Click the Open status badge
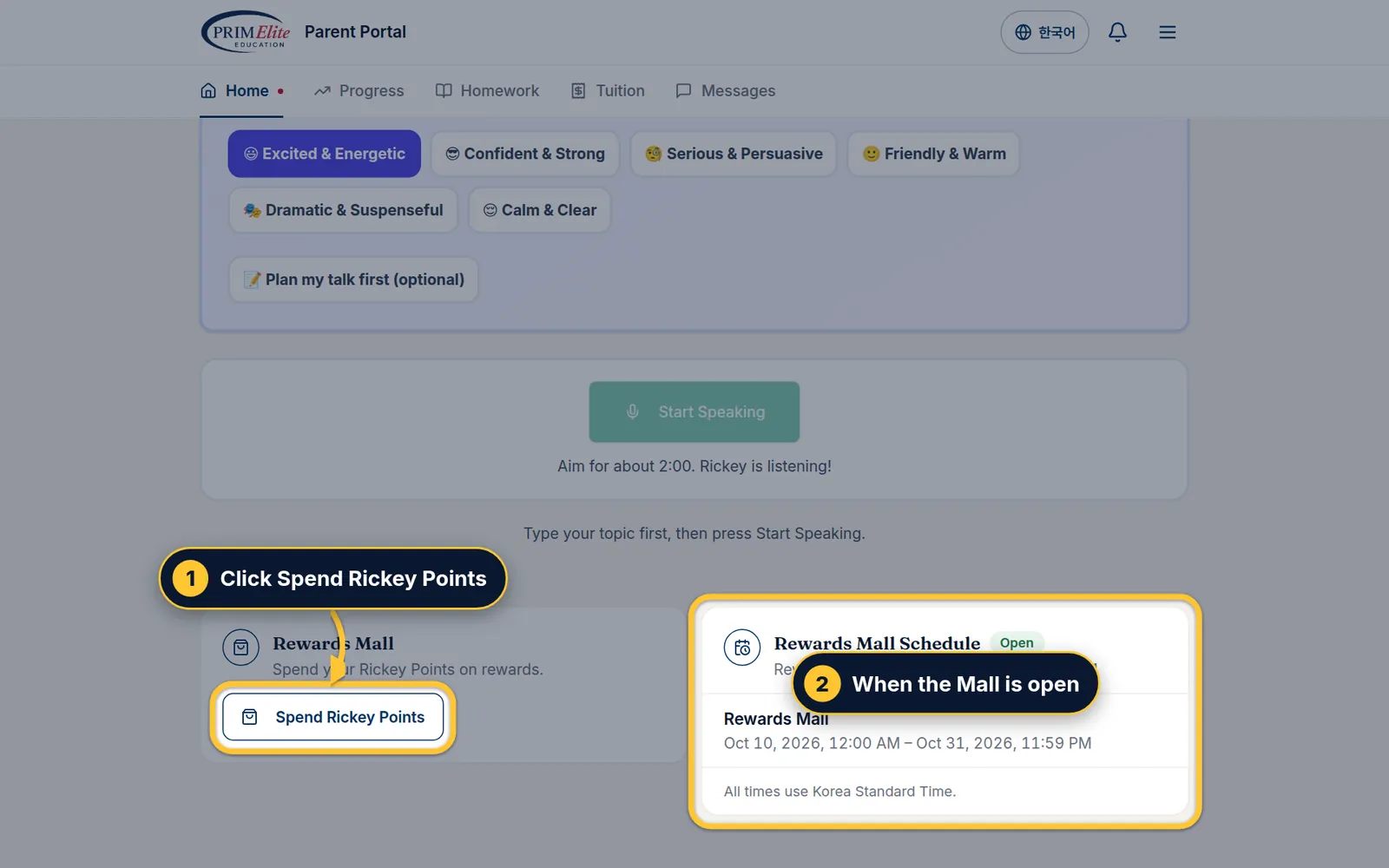The height and width of the screenshot is (868, 1389). [x=1017, y=643]
